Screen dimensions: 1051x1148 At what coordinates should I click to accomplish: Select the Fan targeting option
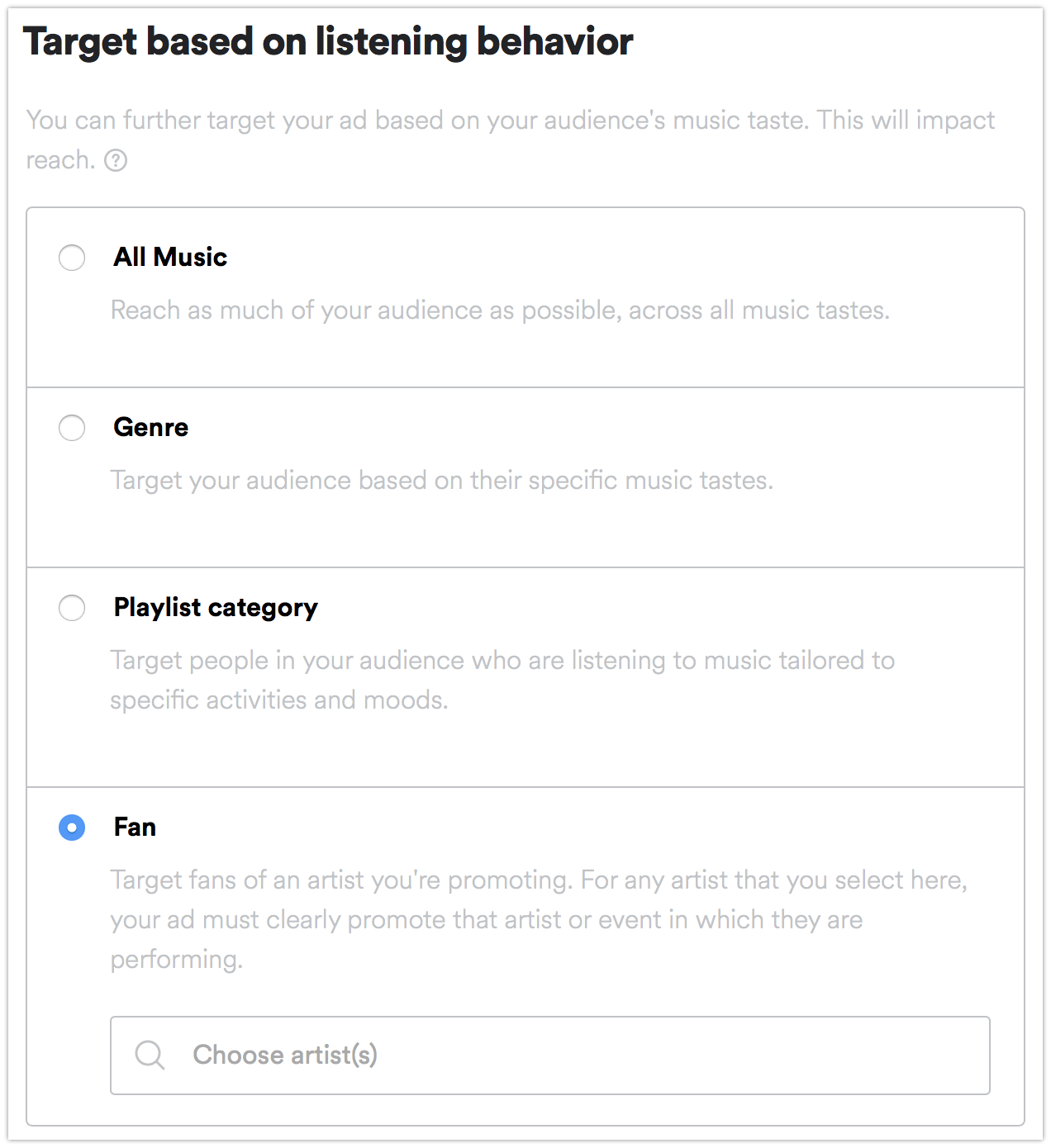click(72, 827)
